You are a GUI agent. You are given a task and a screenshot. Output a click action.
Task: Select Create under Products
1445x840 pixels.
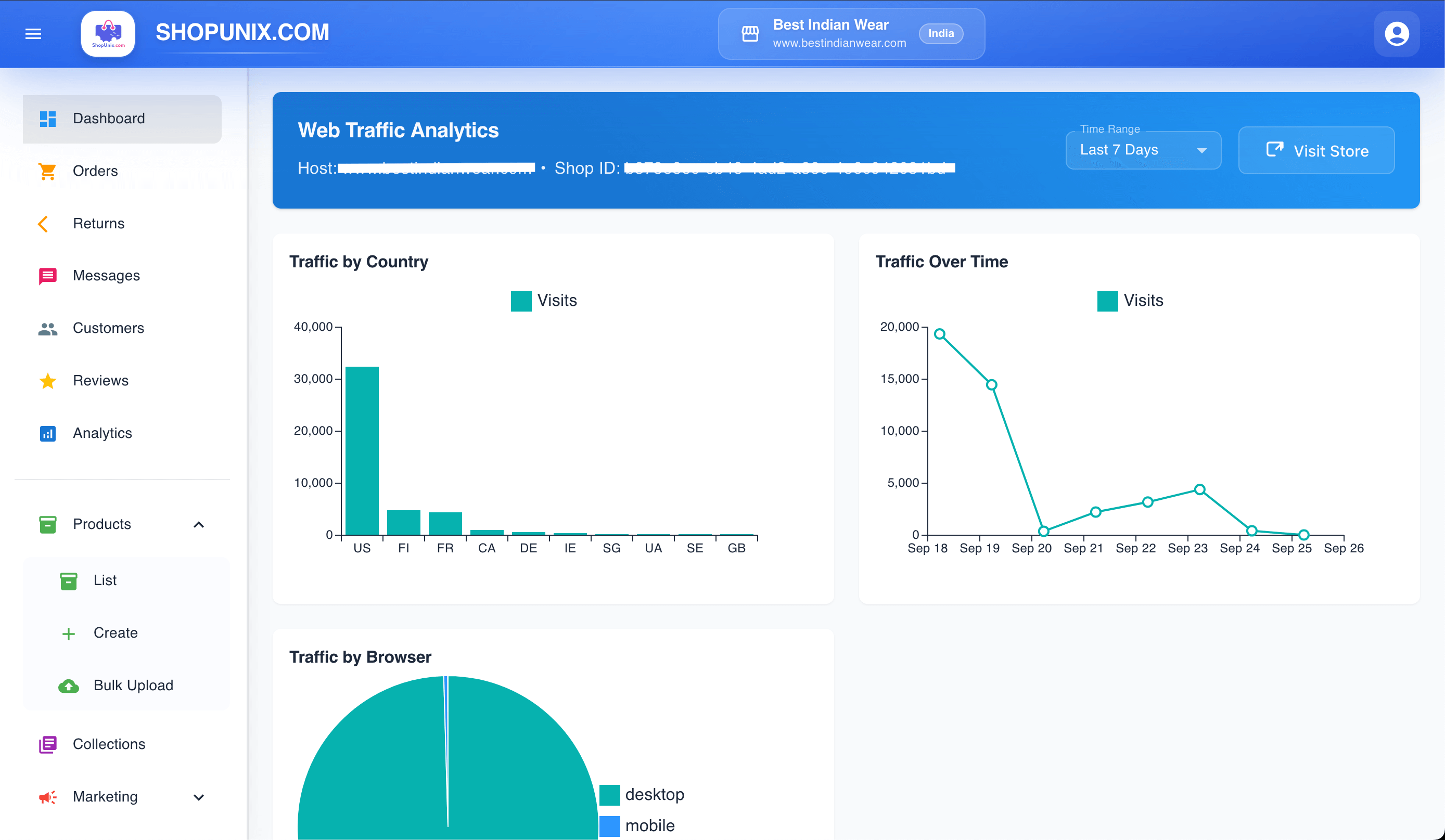point(126,634)
